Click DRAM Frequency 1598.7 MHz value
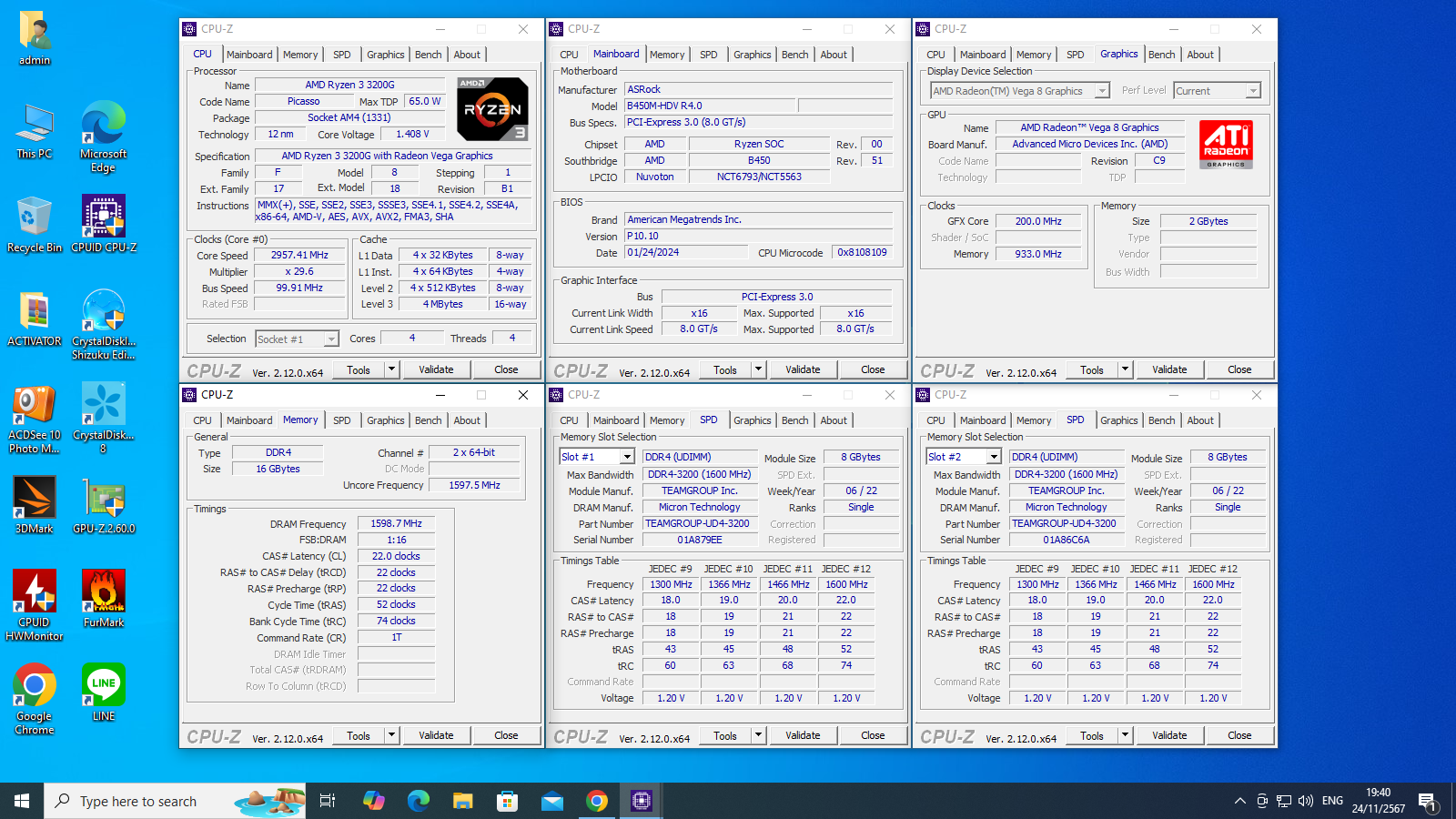The height and width of the screenshot is (819, 1456). (397, 523)
